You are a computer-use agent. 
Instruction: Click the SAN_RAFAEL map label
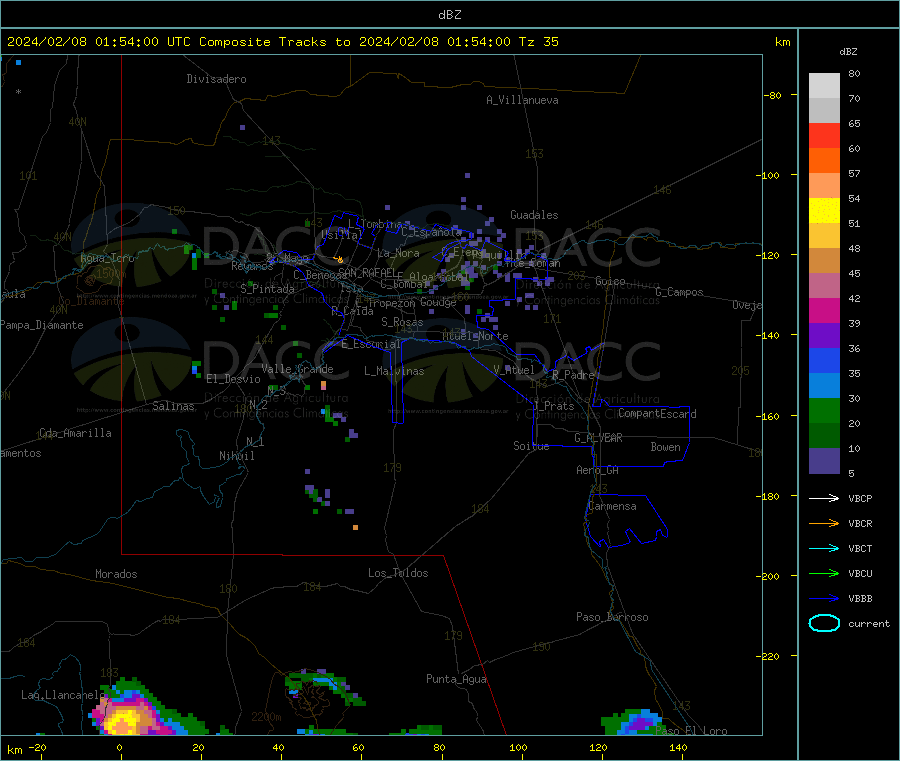coord(367,272)
